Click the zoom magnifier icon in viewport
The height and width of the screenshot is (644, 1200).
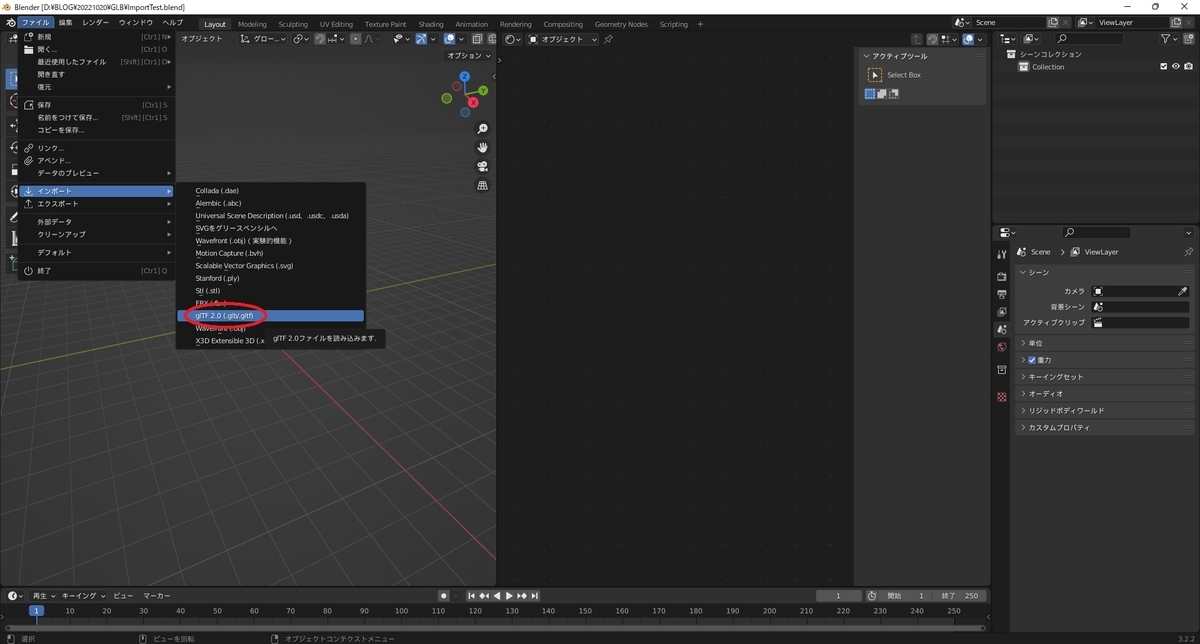(482, 129)
